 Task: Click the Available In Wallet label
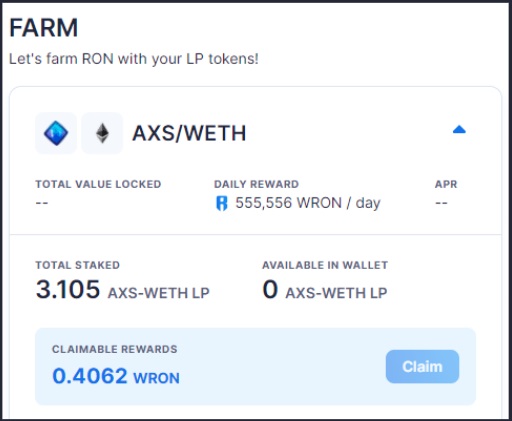pyautogui.click(x=325, y=265)
